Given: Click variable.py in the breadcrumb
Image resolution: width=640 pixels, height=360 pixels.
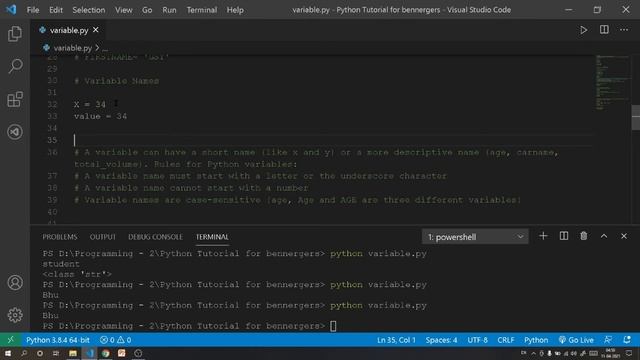Looking at the screenshot, I should tap(73, 48).
